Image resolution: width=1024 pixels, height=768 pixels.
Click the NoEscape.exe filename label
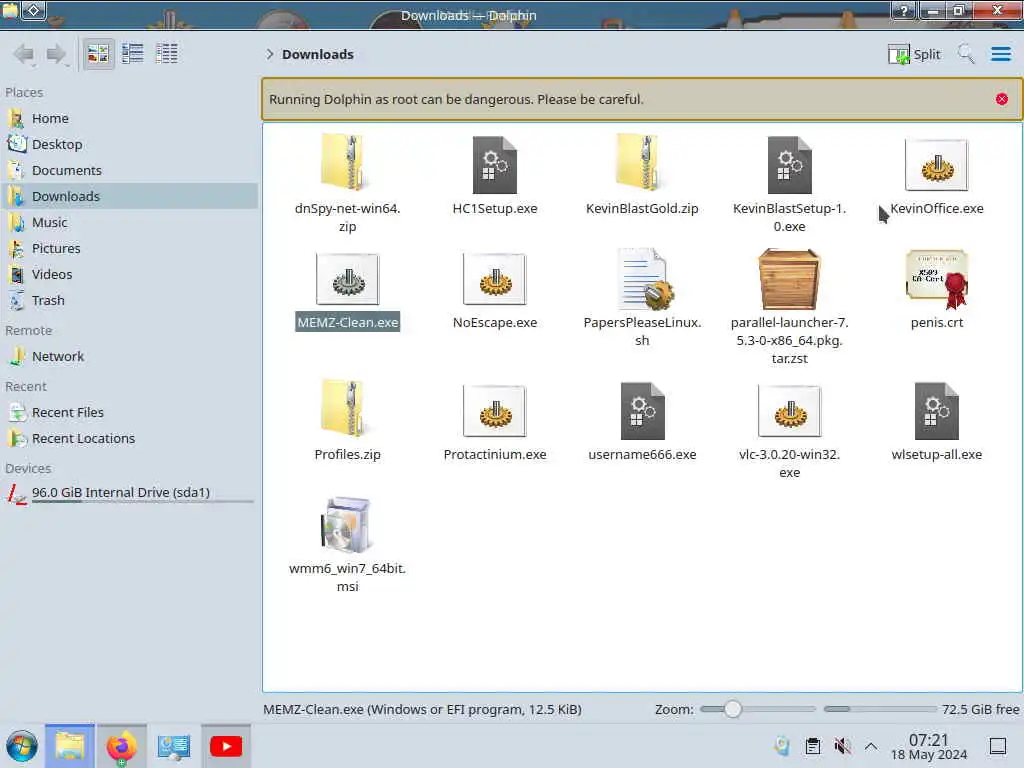pyautogui.click(x=495, y=322)
